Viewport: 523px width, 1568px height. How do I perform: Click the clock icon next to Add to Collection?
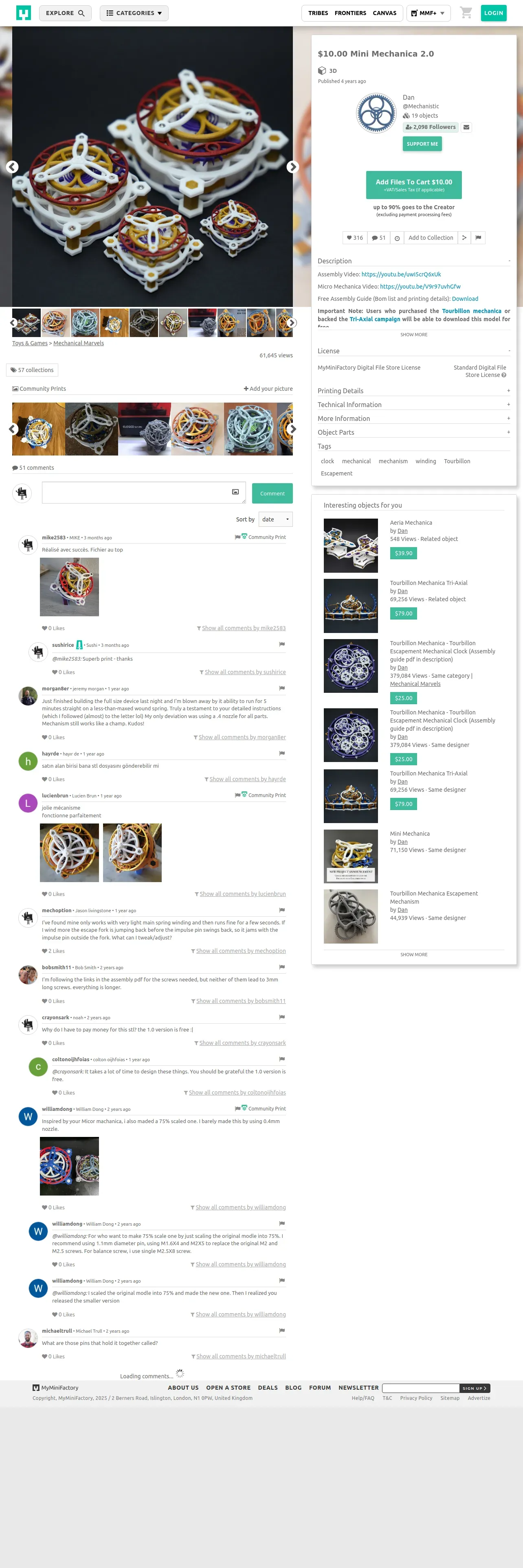[x=397, y=238]
